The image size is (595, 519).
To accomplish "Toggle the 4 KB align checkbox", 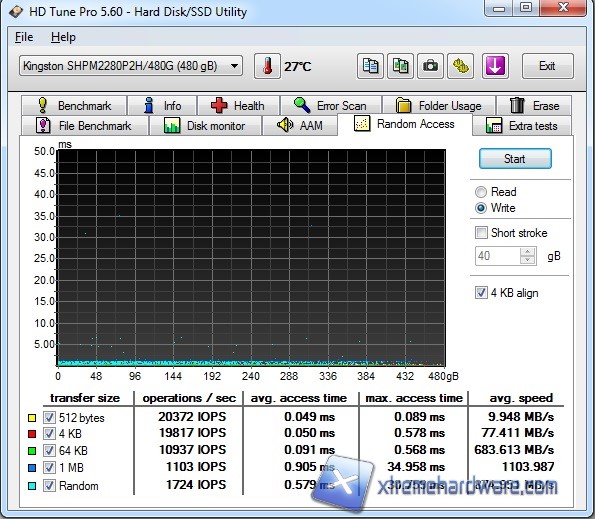I will 482,293.
